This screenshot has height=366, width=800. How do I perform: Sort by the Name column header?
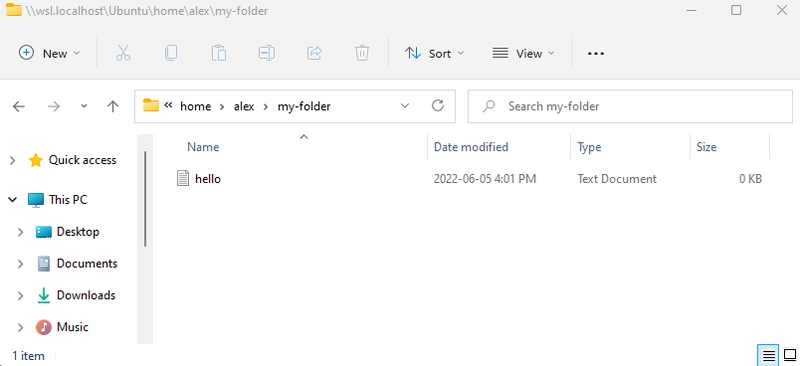[203, 147]
